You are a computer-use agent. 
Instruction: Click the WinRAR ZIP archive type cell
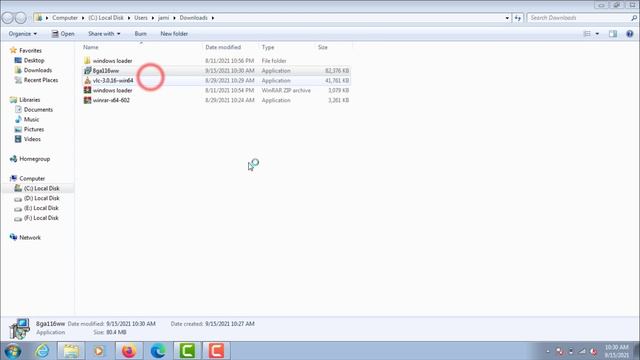(x=286, y=90)
